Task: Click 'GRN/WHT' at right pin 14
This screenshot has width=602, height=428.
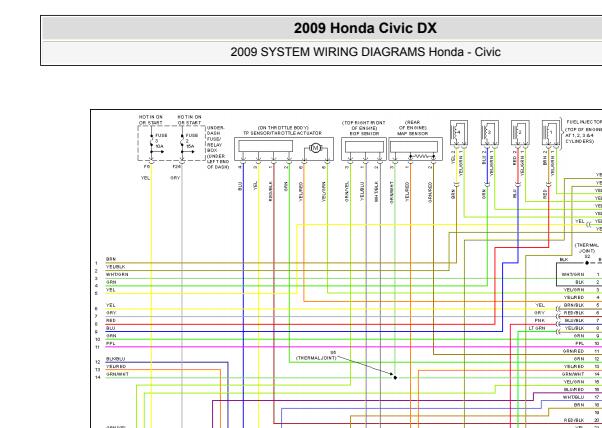Action: (573, 374)
